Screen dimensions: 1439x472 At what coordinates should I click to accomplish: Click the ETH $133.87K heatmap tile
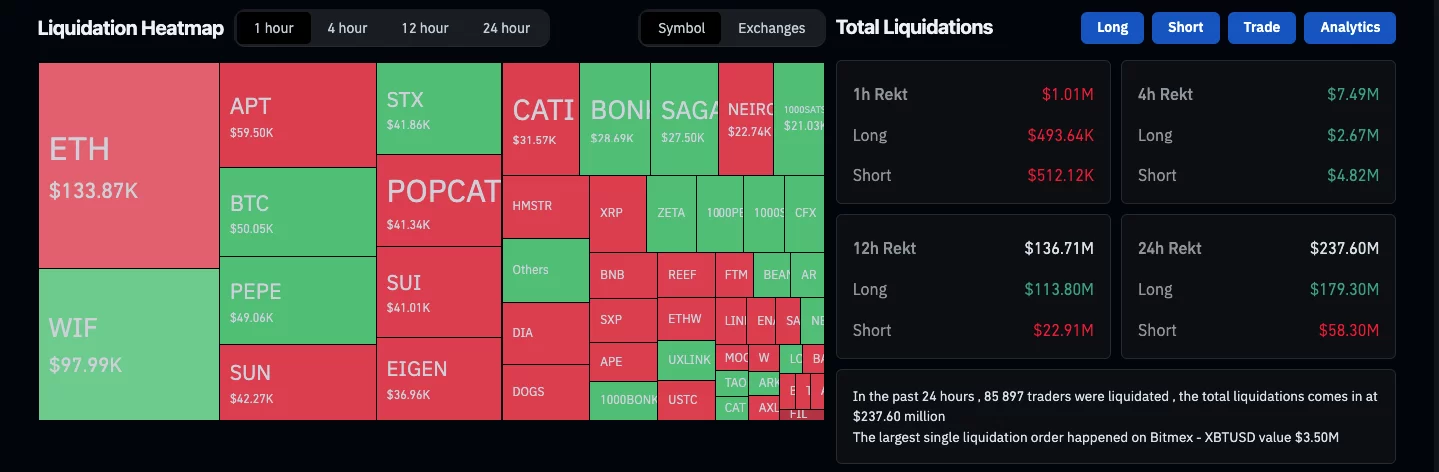coord(129,165)
